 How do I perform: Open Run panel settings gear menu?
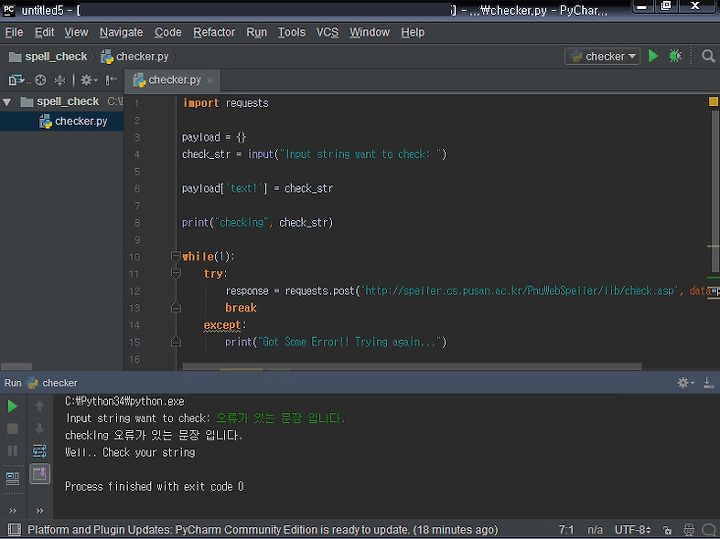pyautogui.click(x=685, y=382)
